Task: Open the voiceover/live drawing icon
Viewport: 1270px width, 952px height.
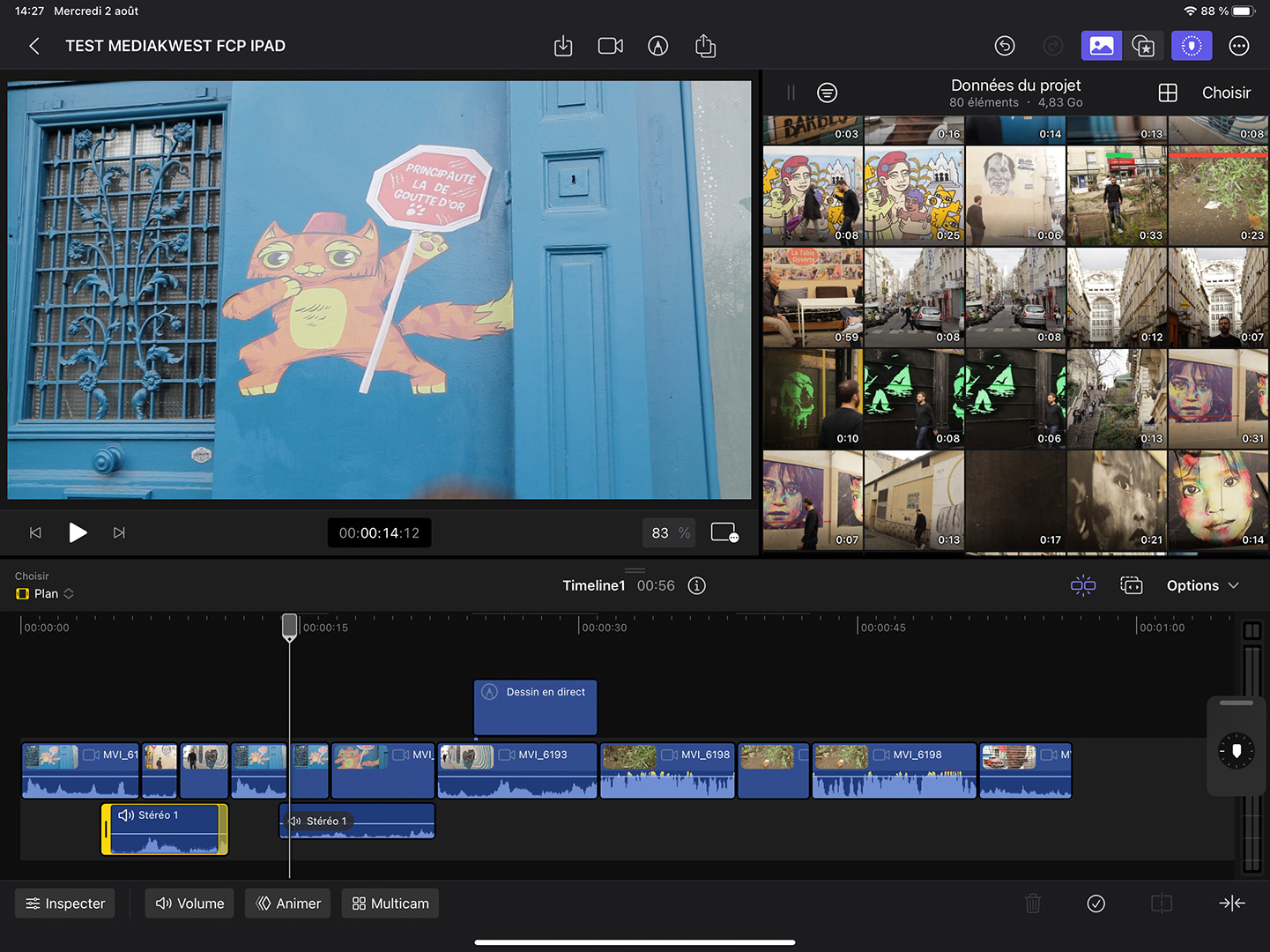Action: pyautogui.click(x=657, y=46)
